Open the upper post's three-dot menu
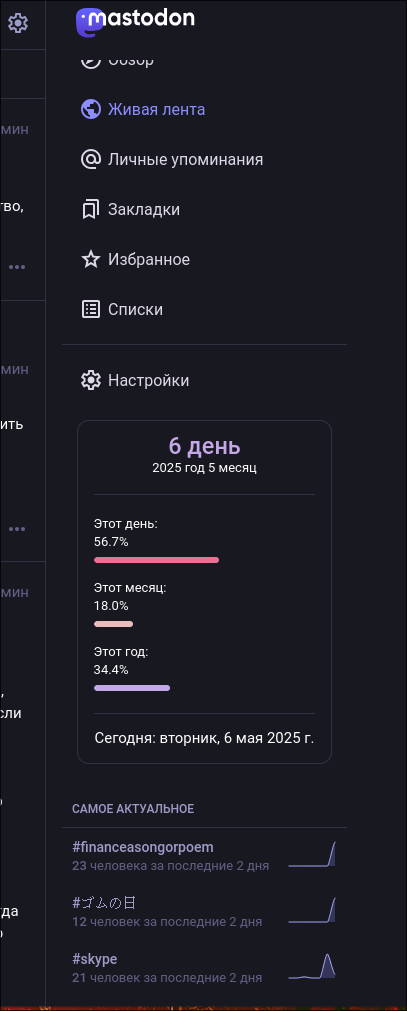This screenshot has height=1011, width=407. point(17,266)
